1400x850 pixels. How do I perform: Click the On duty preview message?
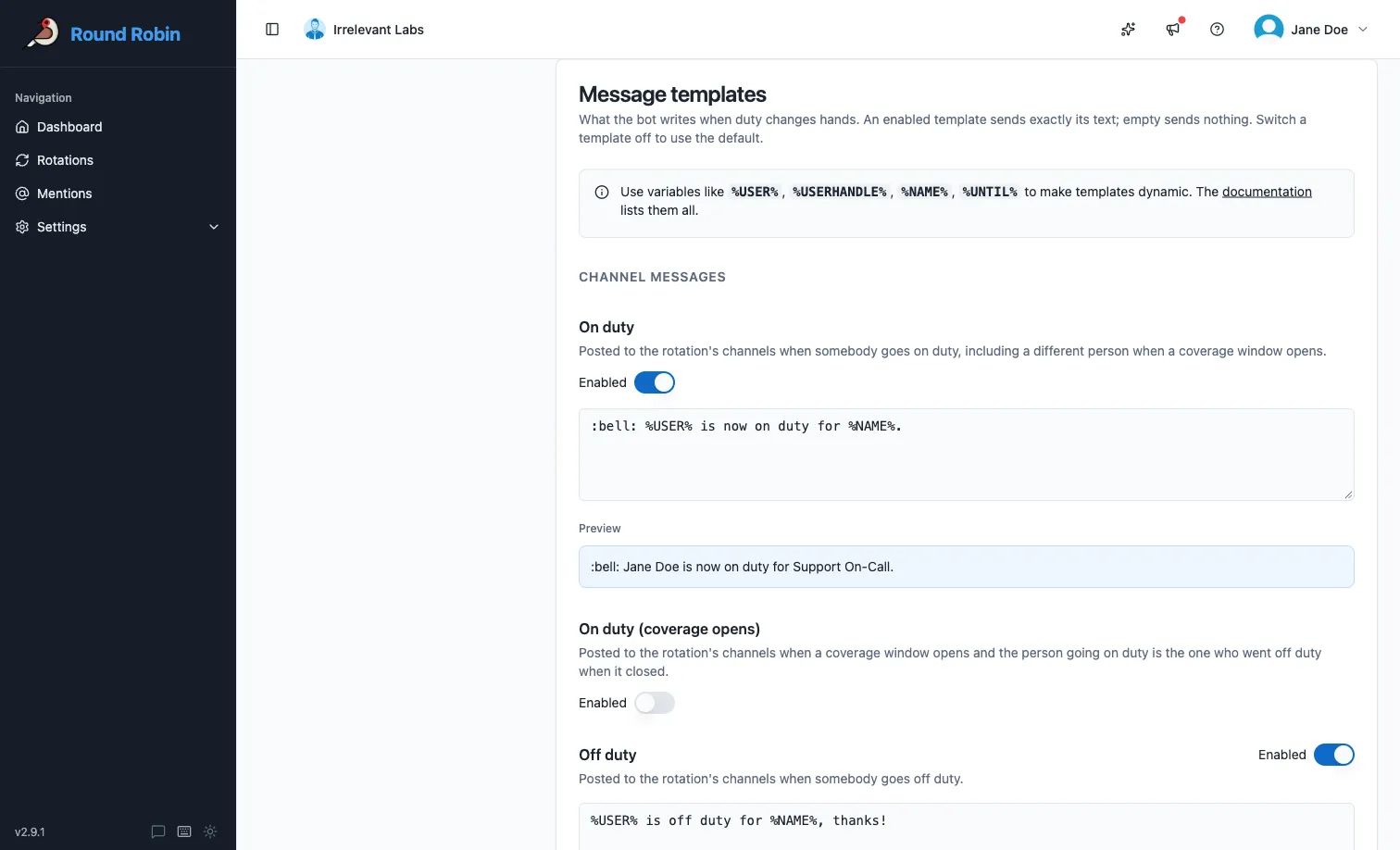[x=967, y=567]
